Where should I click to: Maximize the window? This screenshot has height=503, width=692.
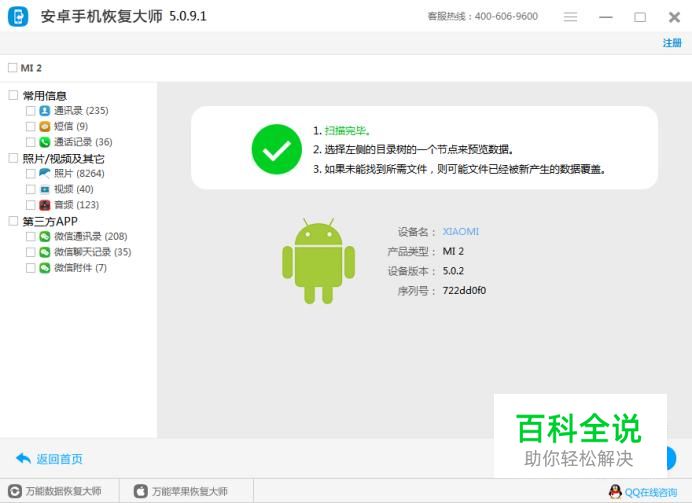(640, 17)
